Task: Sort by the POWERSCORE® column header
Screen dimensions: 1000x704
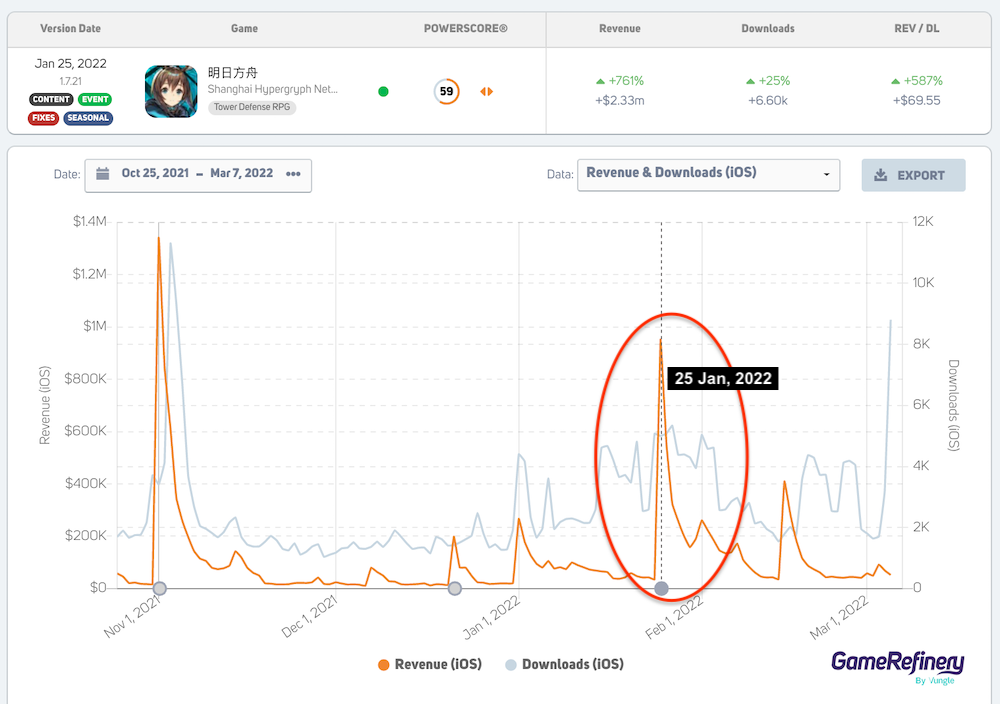Action: (x=466, y=28)
